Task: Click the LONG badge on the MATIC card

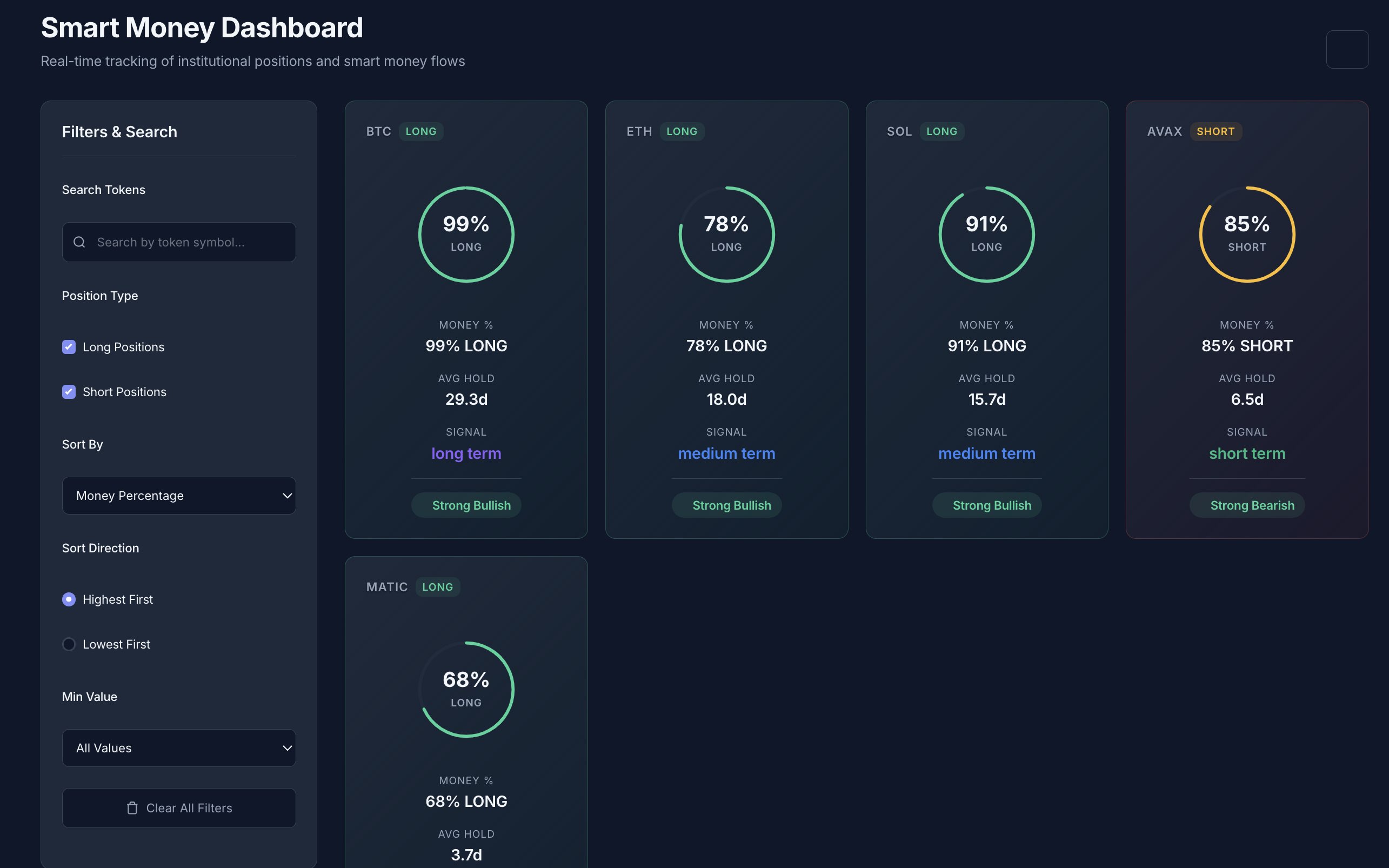Action: click(437, 587)
